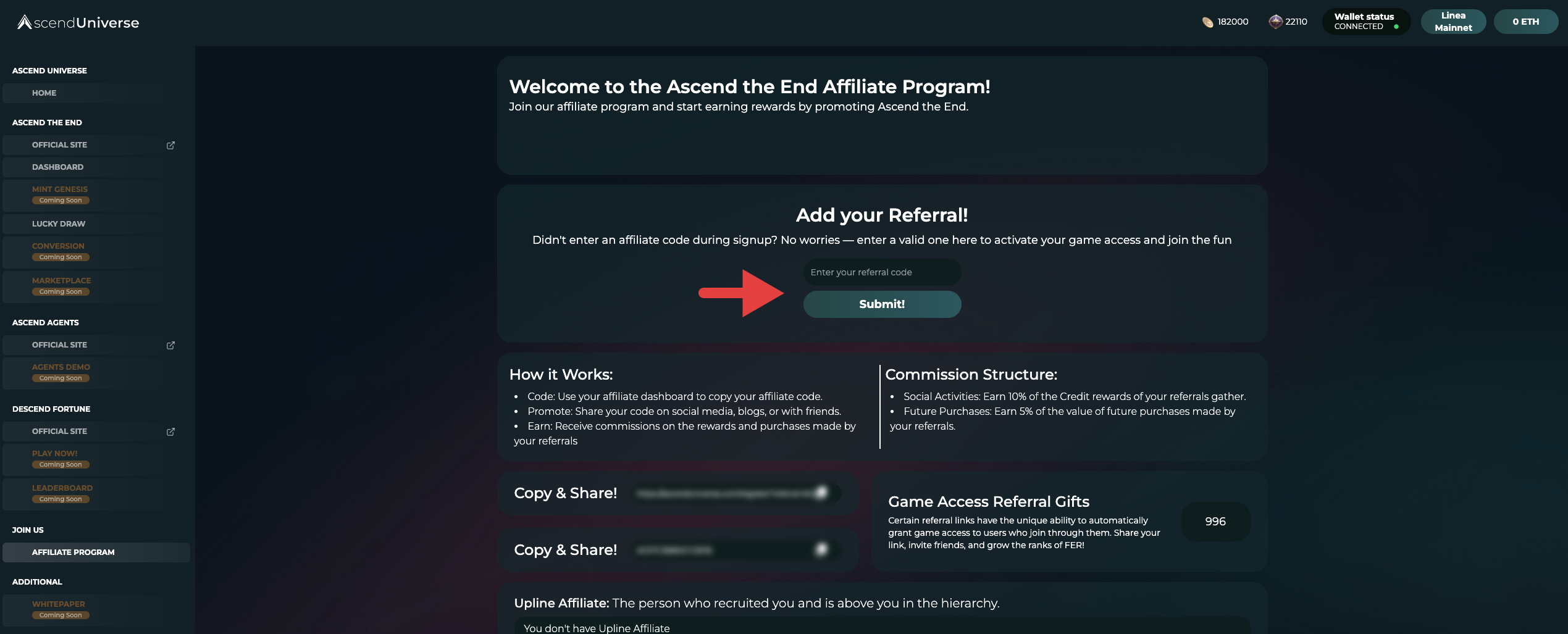Open external link icon under Ascend The End
1568x634 pixels.
170,145
